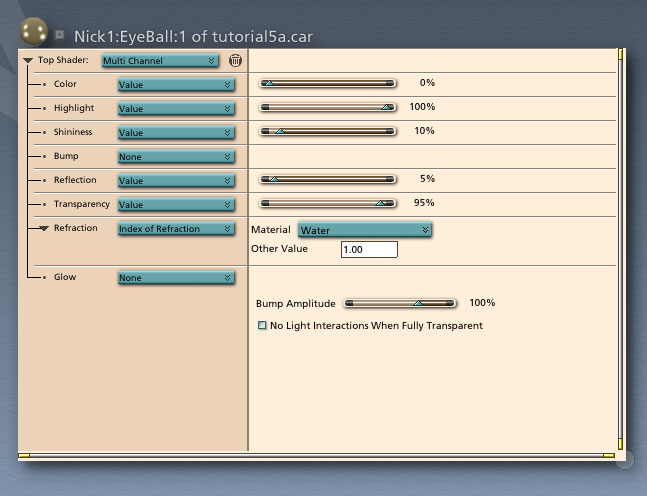
Task: Delete the top shader with the trash icon
Action: pyautogui.click(x=235, y=60)
